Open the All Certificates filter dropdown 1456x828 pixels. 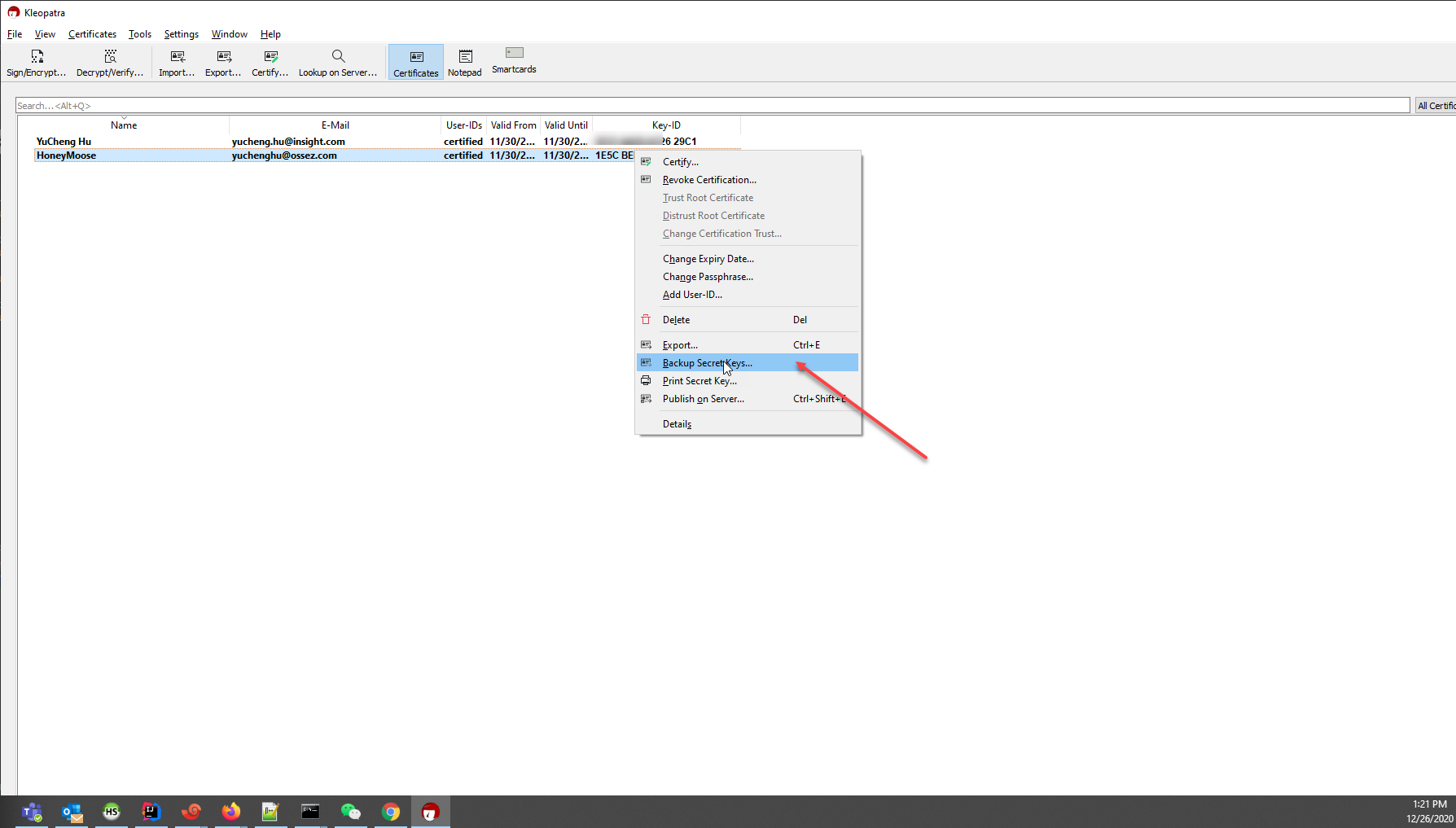click(x=1436, y=106)
